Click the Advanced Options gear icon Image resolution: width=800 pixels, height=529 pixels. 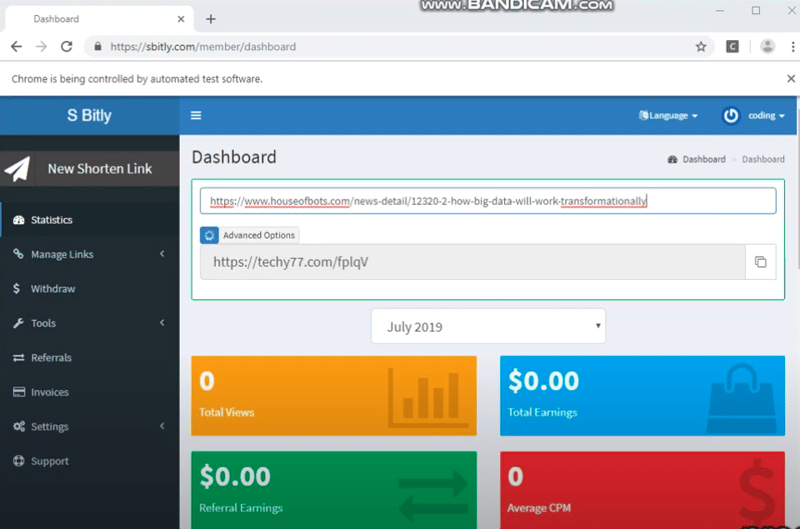[x=209, y=235]
